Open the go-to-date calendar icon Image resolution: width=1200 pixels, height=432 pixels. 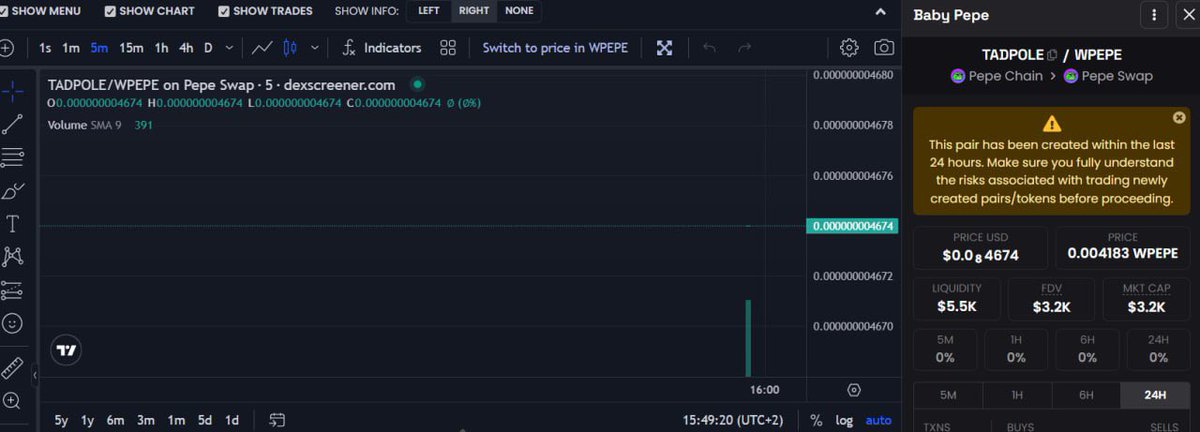point(278,420)
